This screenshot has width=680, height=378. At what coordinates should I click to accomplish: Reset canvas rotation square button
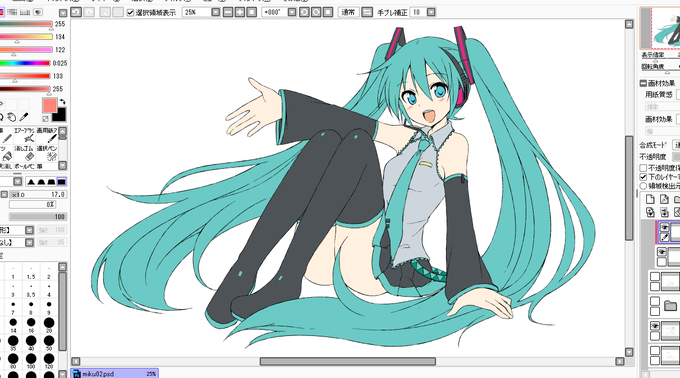(x=328, y=12)
